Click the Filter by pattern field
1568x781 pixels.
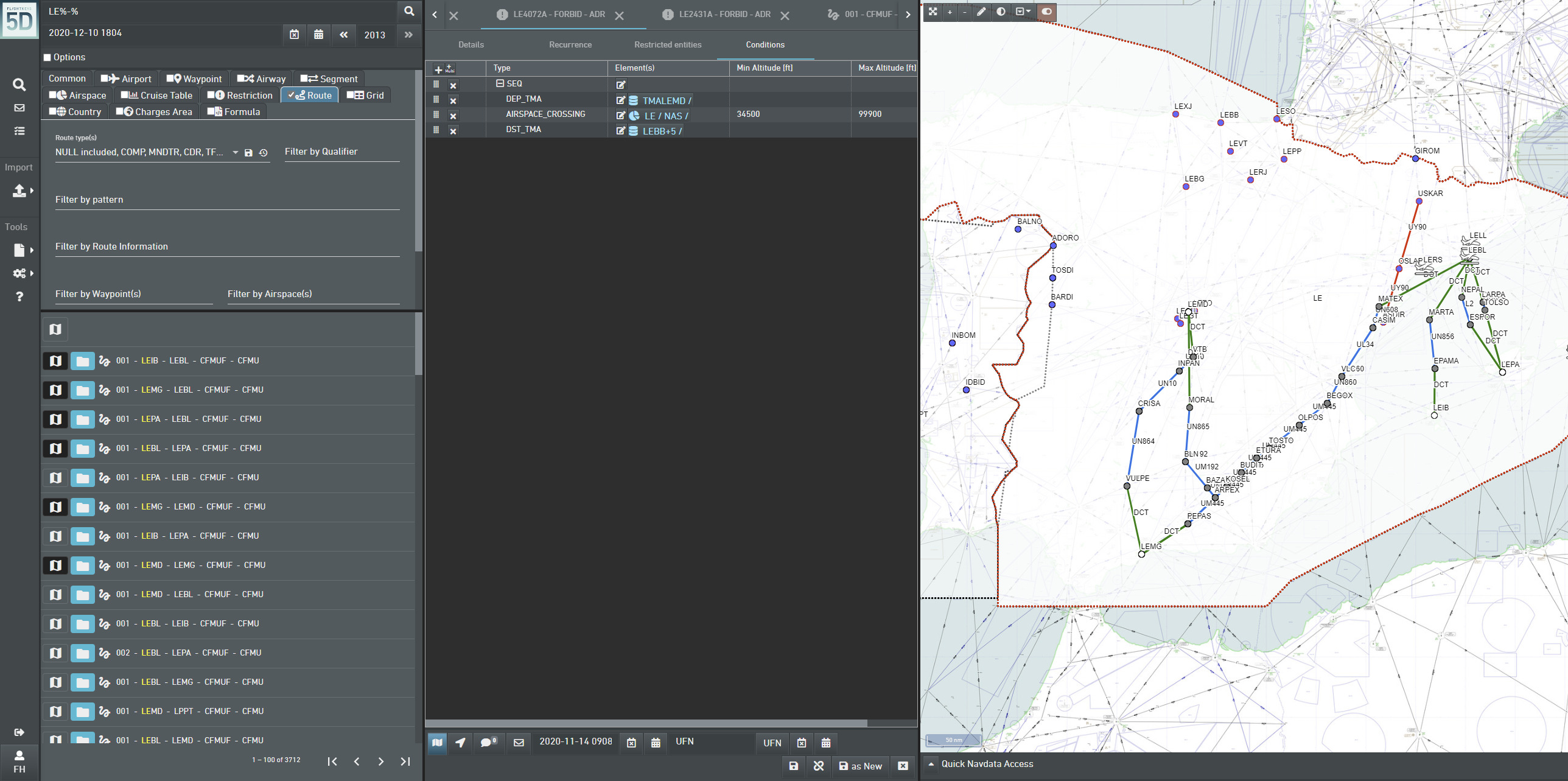[x=227, y=200]
